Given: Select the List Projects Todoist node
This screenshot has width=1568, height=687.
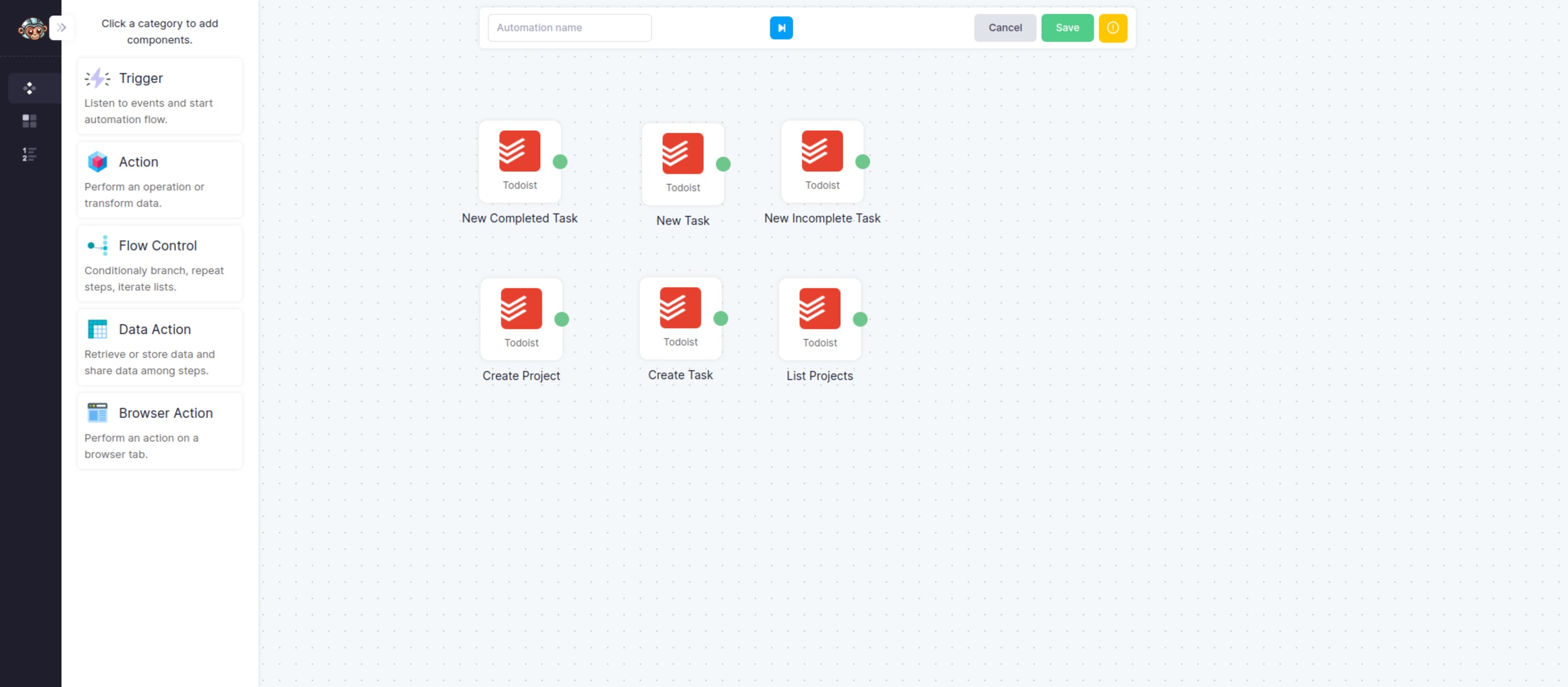Looking at the screenshot, I should point(820,319).
